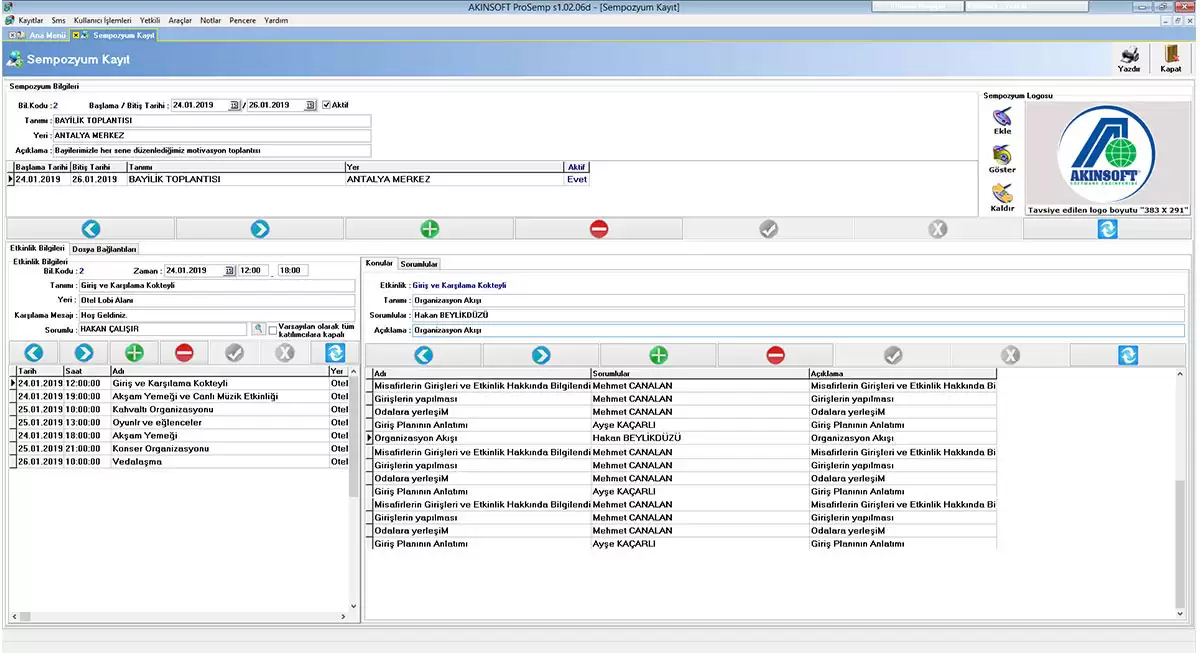Image resolution: width=1200 pixels, height=653 pixels.
Task: Toggle the Aktif checkbox
Action: click(x=326, y=105)
